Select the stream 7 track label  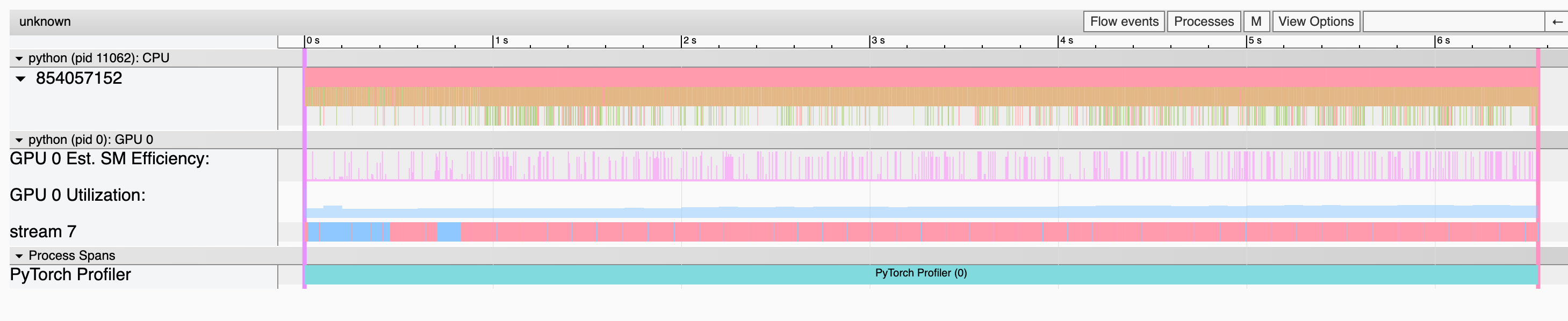pyautogui.click(x=43, y=232)
